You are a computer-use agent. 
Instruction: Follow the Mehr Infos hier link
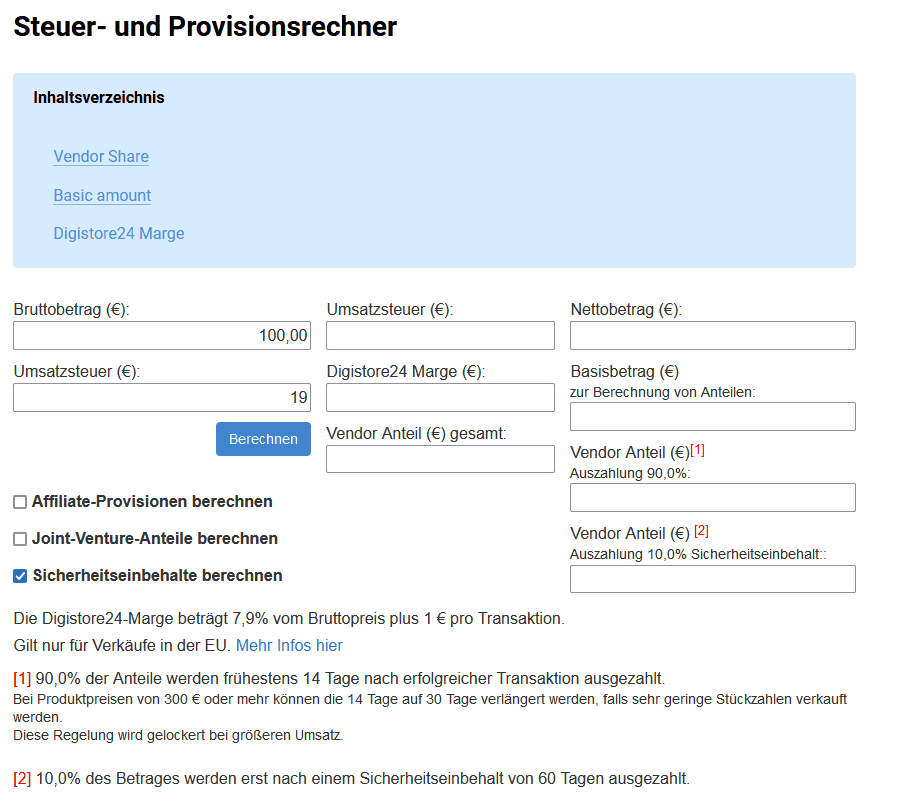click(x=289, y=645)
